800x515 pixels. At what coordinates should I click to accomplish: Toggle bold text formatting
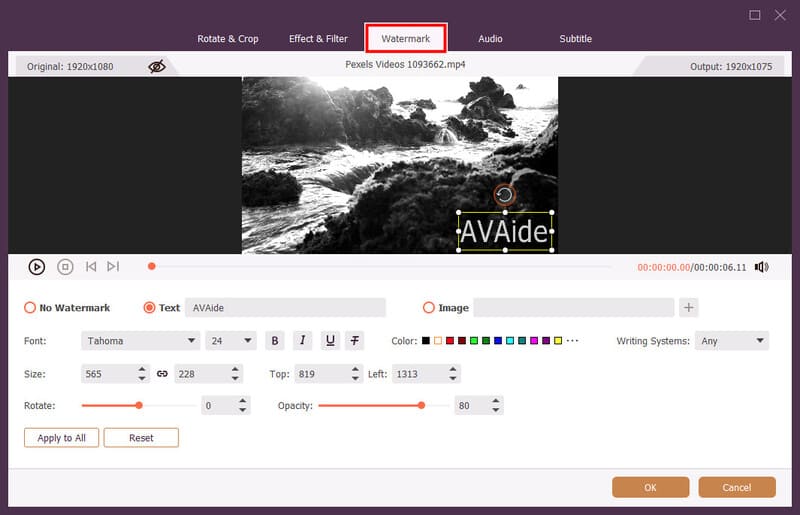point(274,340)
